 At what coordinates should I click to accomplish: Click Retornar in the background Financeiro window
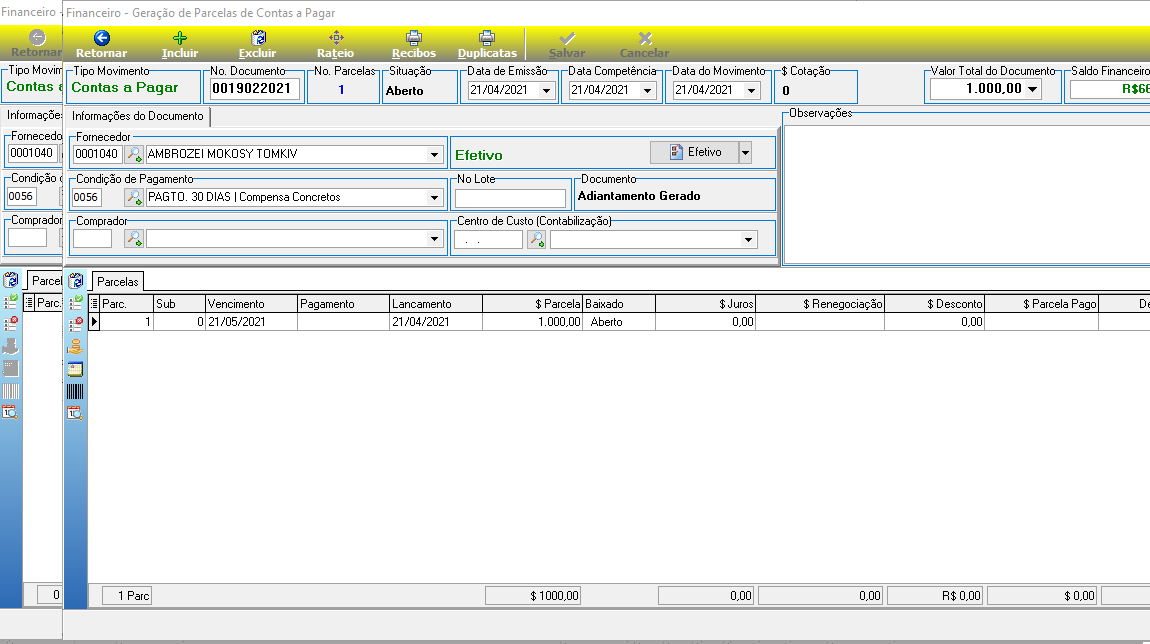click(x=35, y=44)
